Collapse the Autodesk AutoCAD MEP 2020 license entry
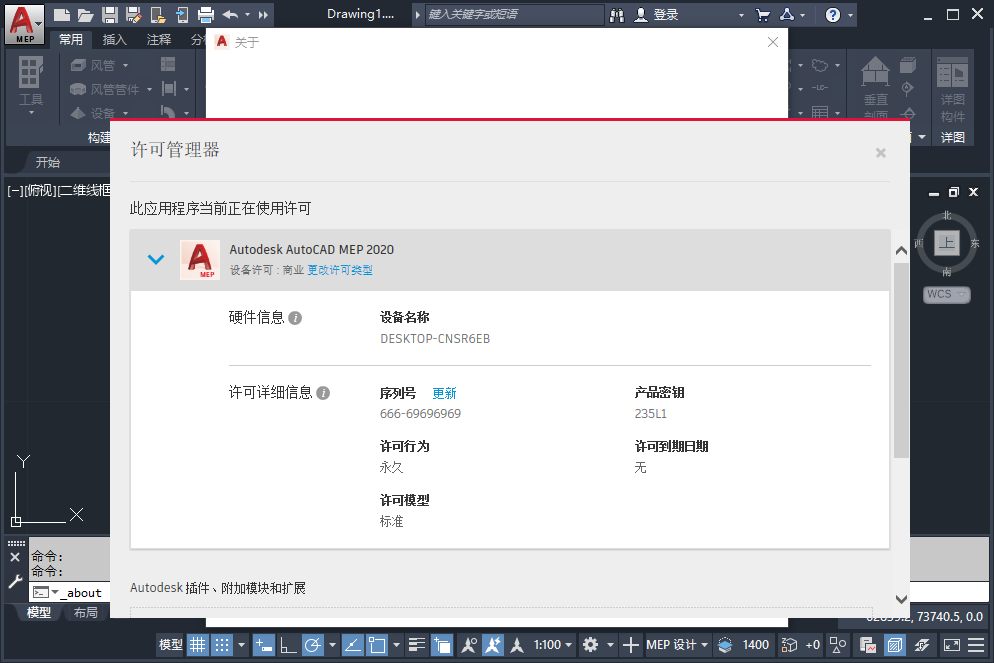 pyautogui.click(x=155, y=258)
